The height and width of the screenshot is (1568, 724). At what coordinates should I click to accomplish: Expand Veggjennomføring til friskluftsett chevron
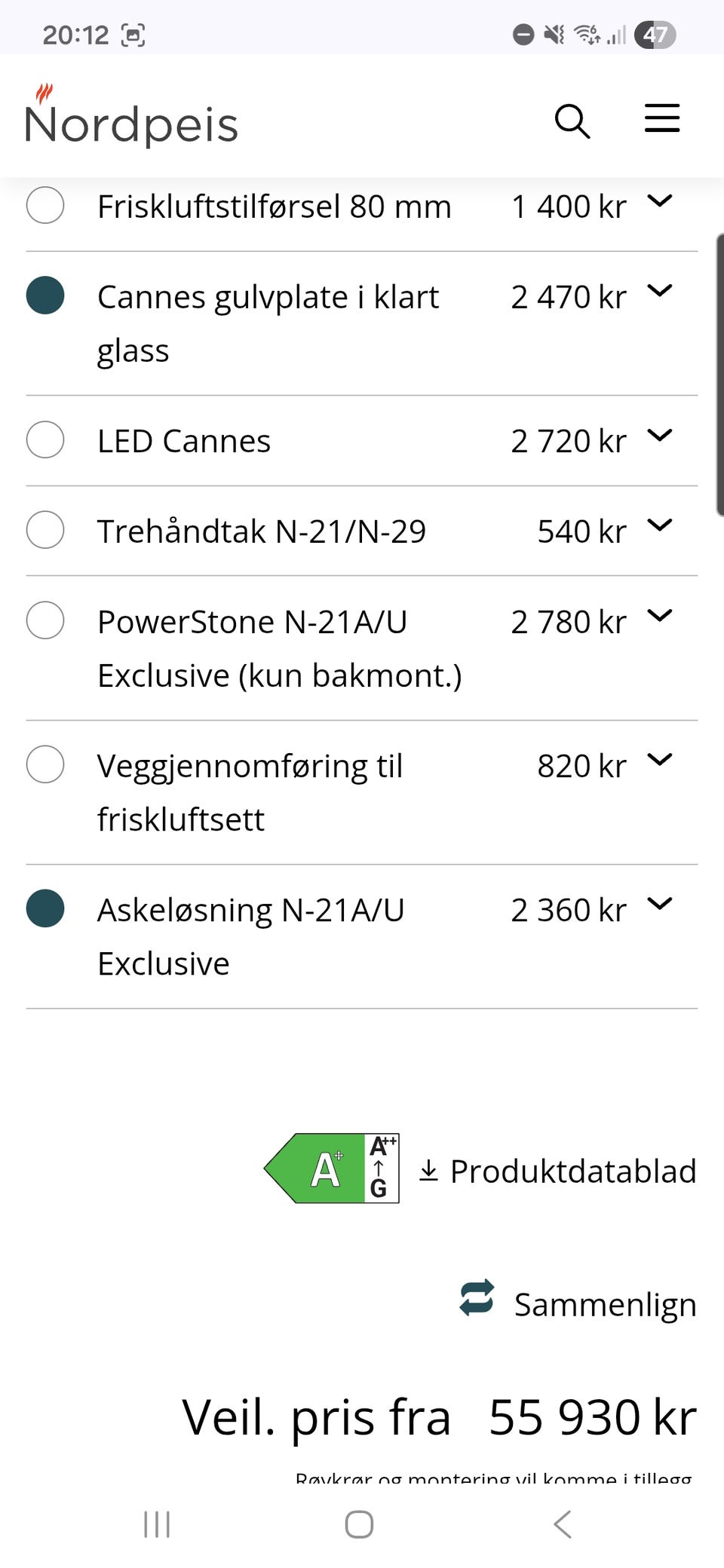(x=660, y=760)
